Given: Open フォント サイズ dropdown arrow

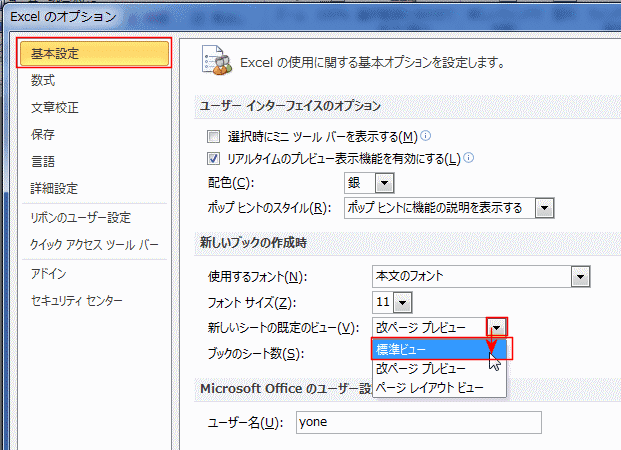Looking at the screenshot, I should 403,303.
